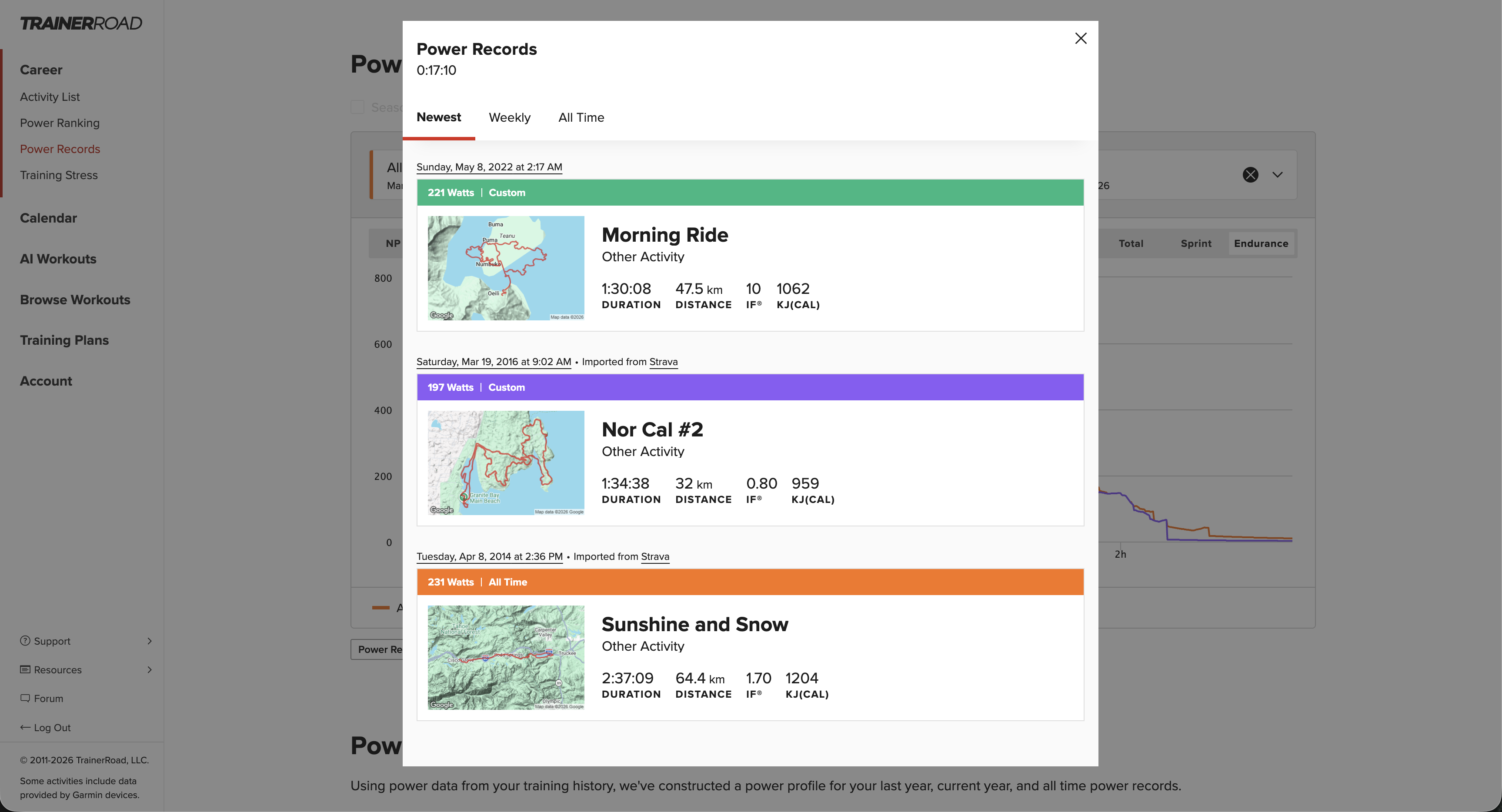Click the 1204 kJ value
Viewport: 1502px width, 812px height.
[x=802, y=679]
